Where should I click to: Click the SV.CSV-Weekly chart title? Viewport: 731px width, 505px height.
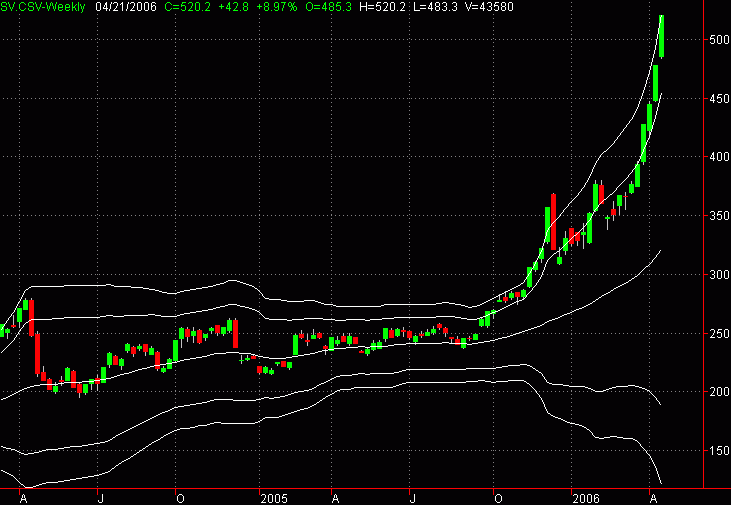43,7
